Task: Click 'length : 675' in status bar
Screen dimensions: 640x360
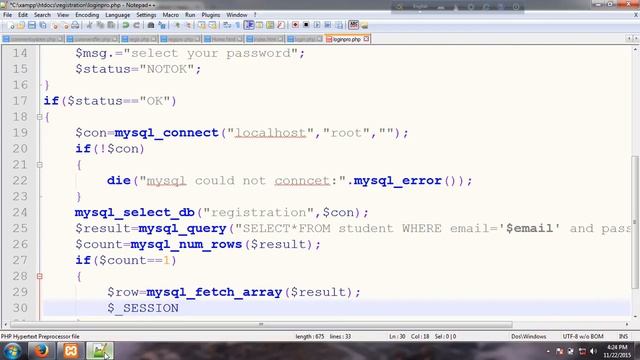Action: (309, 337)
